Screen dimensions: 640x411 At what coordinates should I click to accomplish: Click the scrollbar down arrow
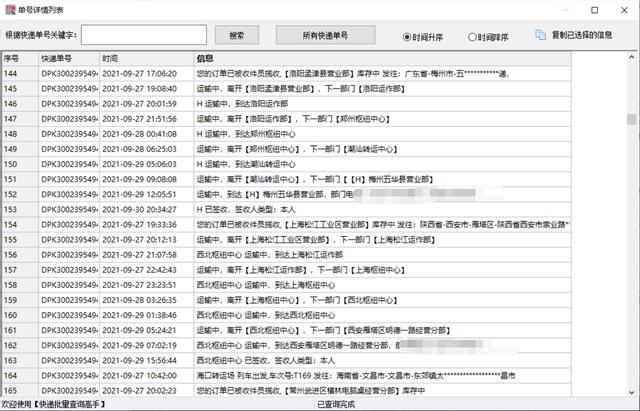[x=631, y=392]
